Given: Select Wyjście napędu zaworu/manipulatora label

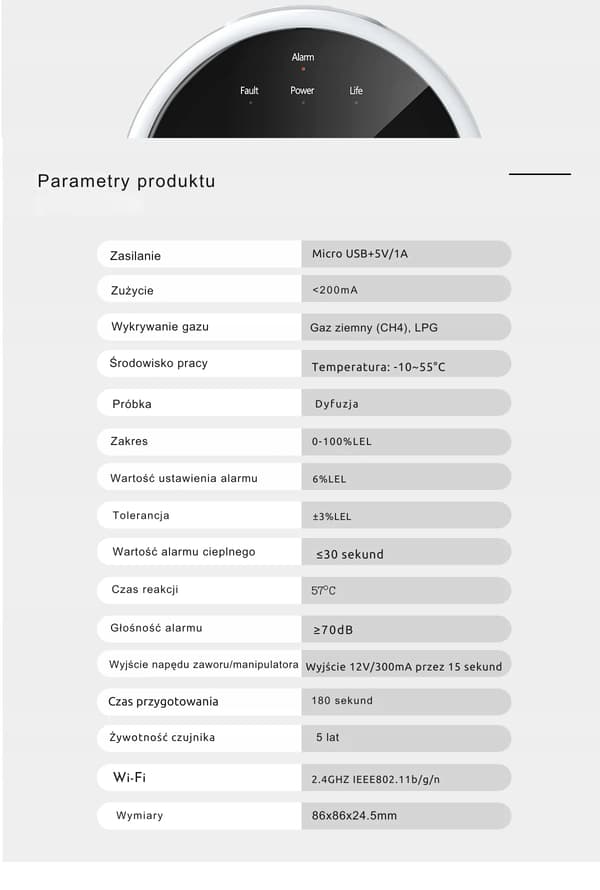Looking at the screenshot, I should [x=203, y=665].
